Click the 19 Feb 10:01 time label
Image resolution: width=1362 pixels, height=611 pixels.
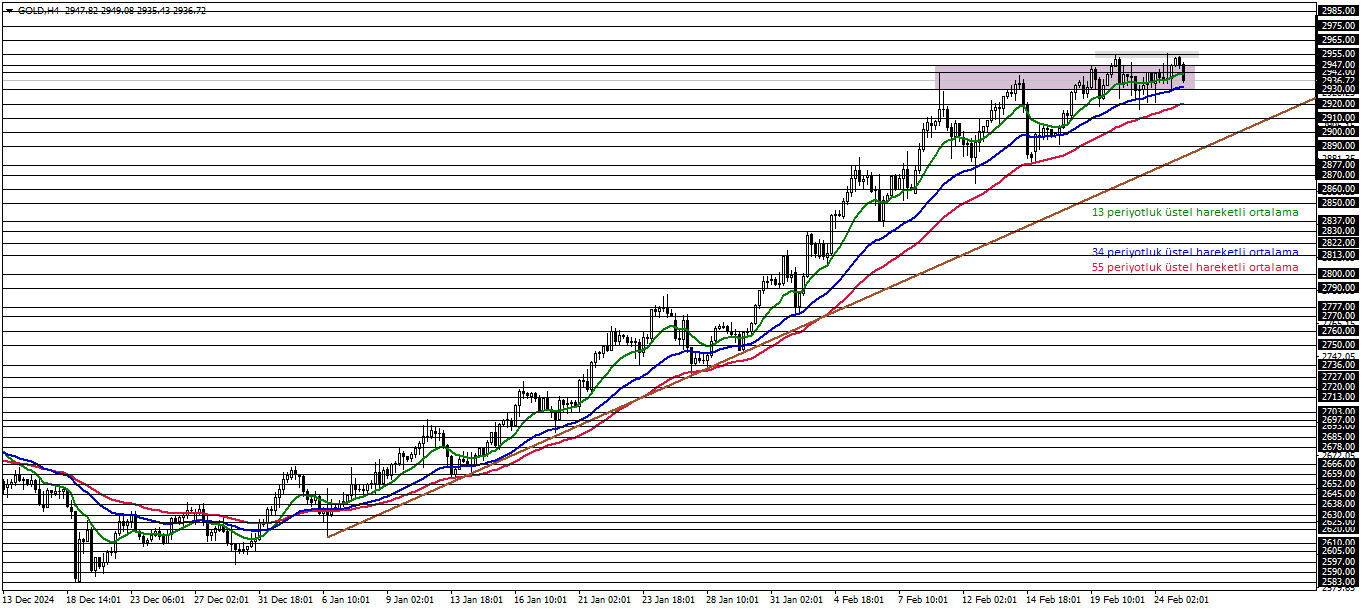click(x=1117, y=600)
